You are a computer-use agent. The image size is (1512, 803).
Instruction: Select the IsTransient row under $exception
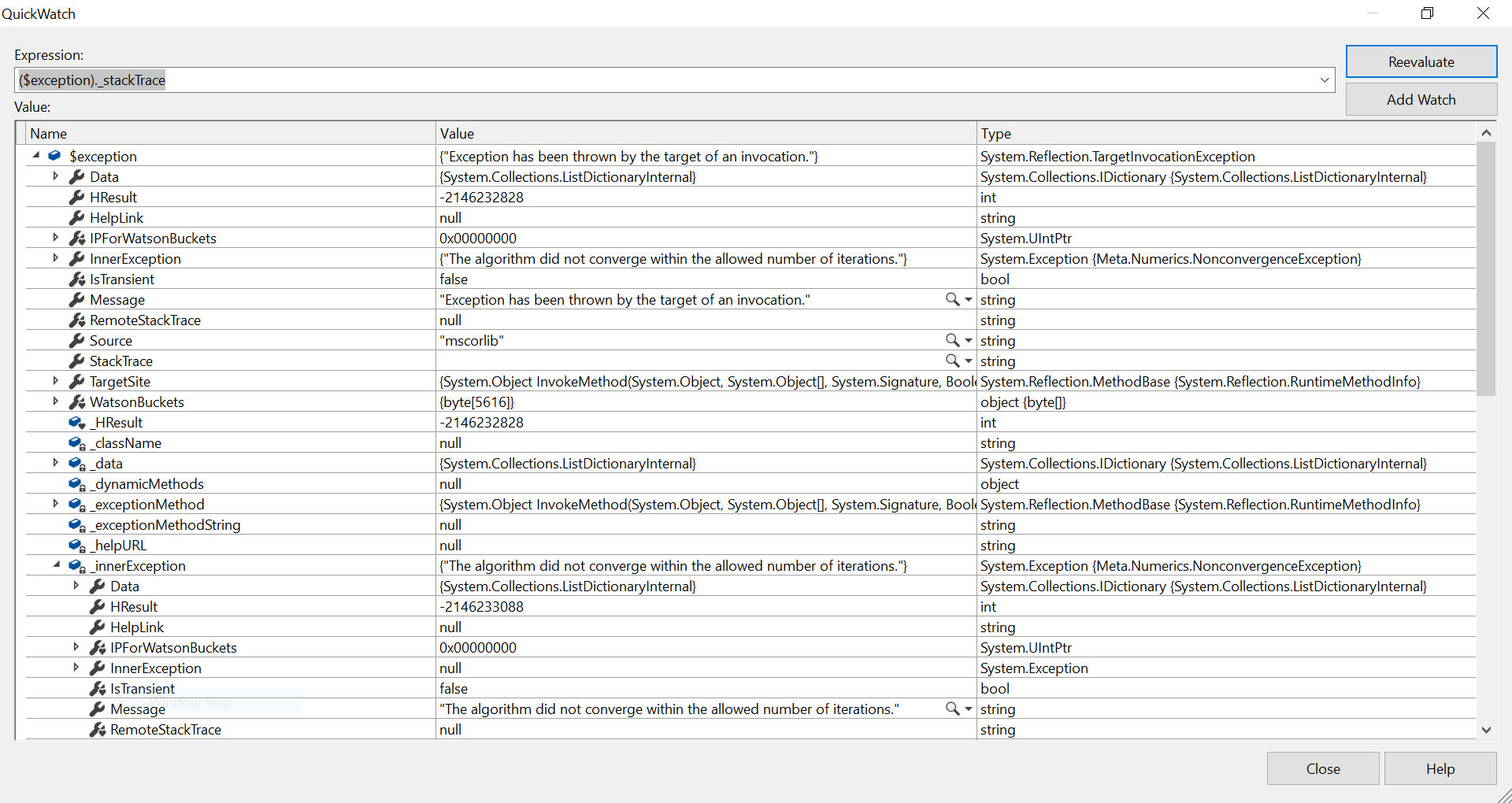click(x=750, y=279)
